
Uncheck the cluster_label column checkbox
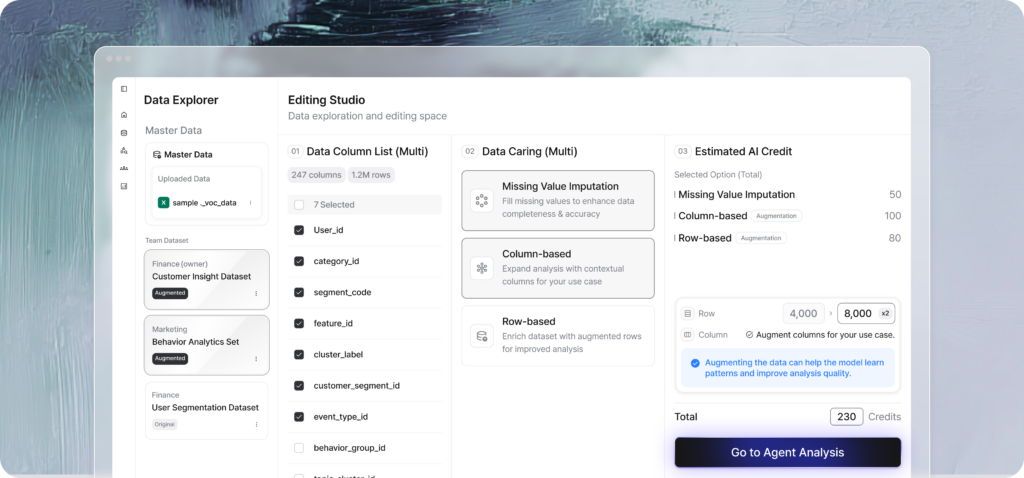pos(299,354)
